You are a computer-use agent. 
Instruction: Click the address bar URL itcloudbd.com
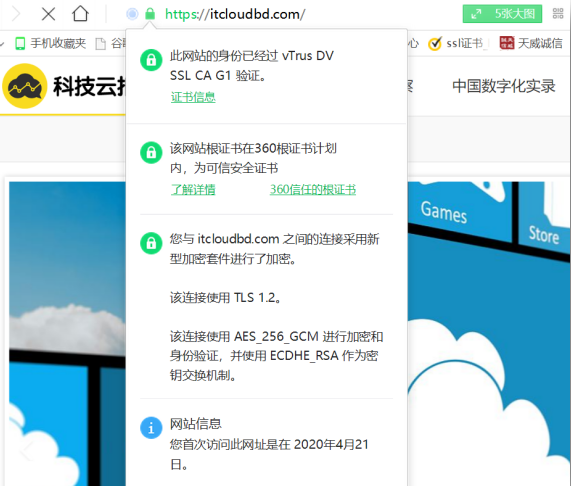(235, 14)
